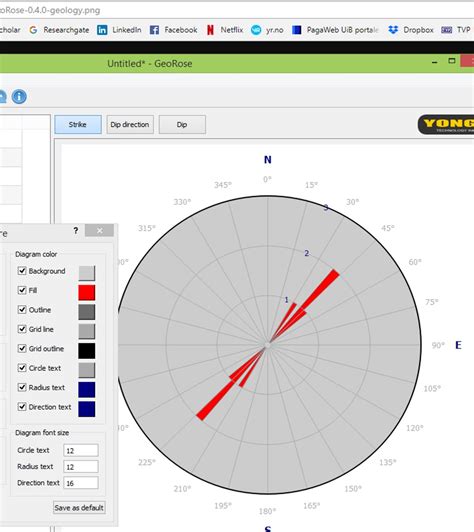The image size is (474, 532).
Task: Pick the Grid line gray swatch
Action: [87, 331]
